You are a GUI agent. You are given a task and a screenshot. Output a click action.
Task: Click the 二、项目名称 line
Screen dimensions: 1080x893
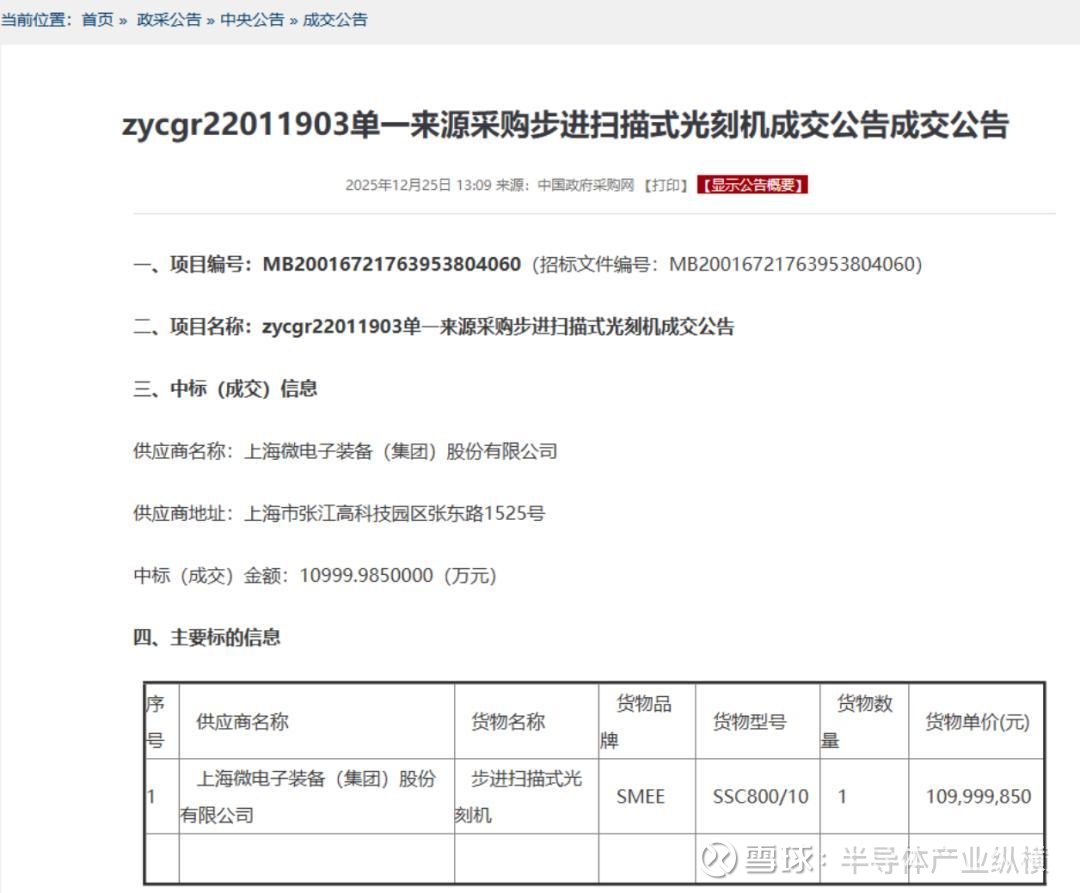(x=434, y=326)
